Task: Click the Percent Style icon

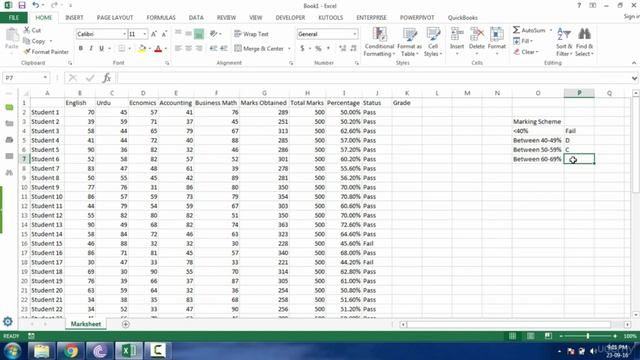Action: [x=318, y=49]
